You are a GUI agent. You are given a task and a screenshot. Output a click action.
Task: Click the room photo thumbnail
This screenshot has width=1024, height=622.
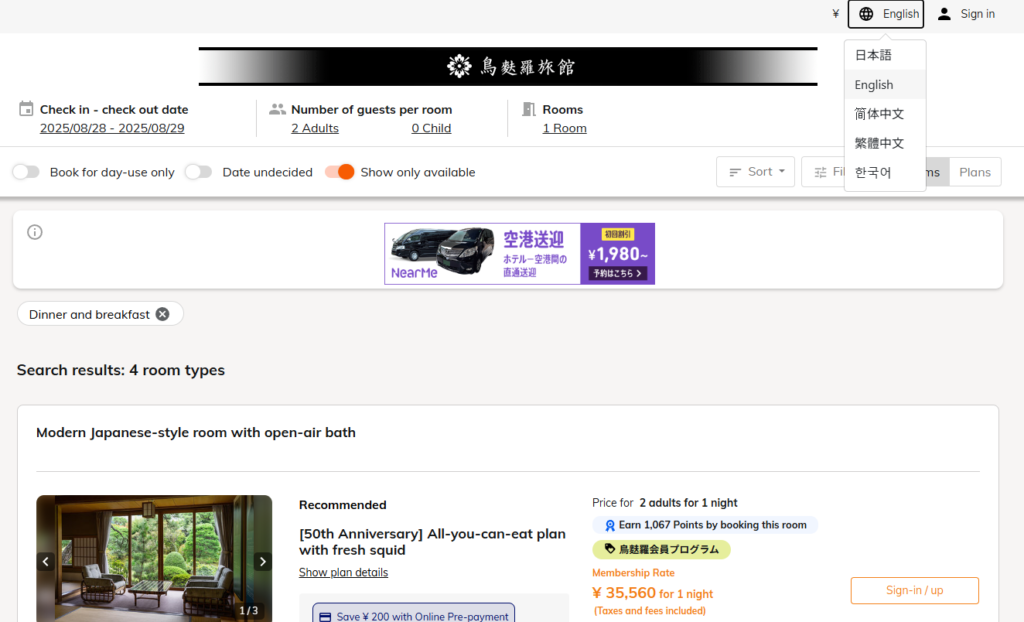coord(154,559)
